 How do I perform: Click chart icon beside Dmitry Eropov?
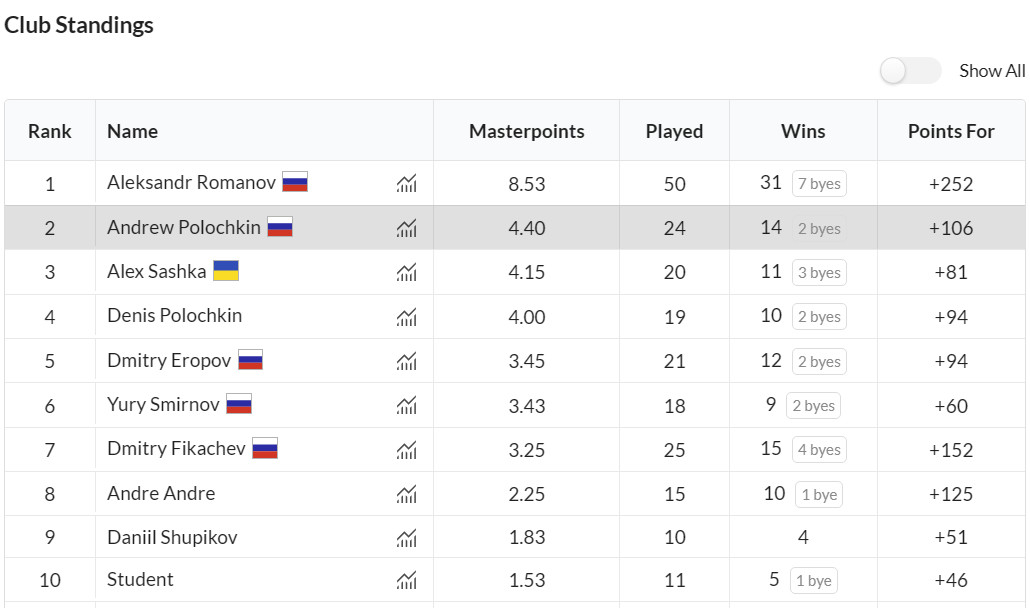[x=406, y=361]
